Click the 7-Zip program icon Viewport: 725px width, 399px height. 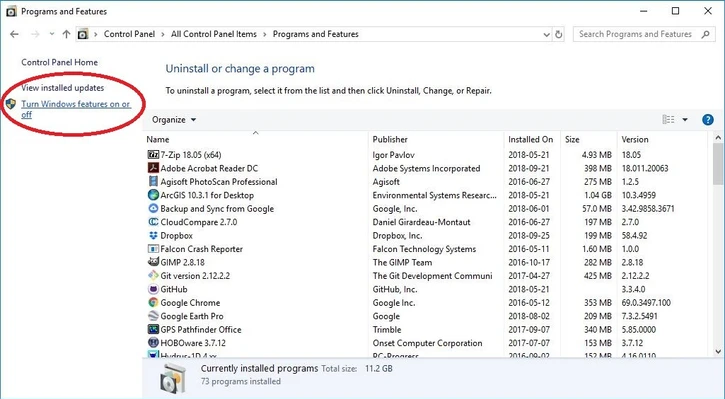pyautogui.click(x=153, y=154)
